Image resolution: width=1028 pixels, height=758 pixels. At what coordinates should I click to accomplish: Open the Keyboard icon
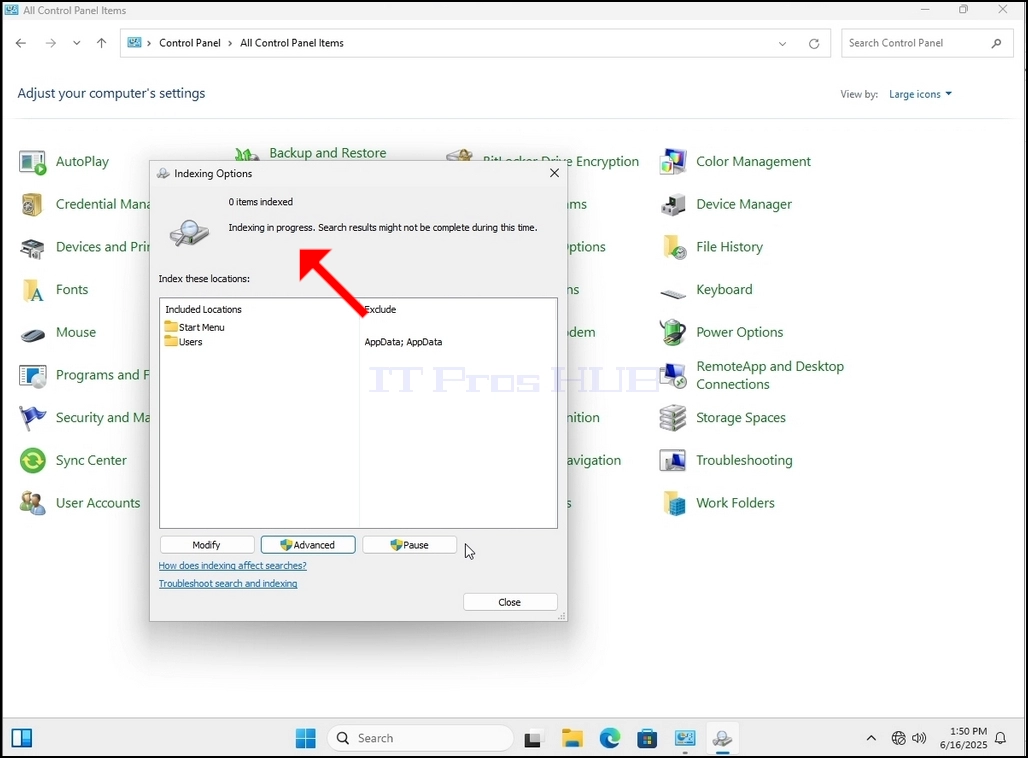tap(673, 293)
